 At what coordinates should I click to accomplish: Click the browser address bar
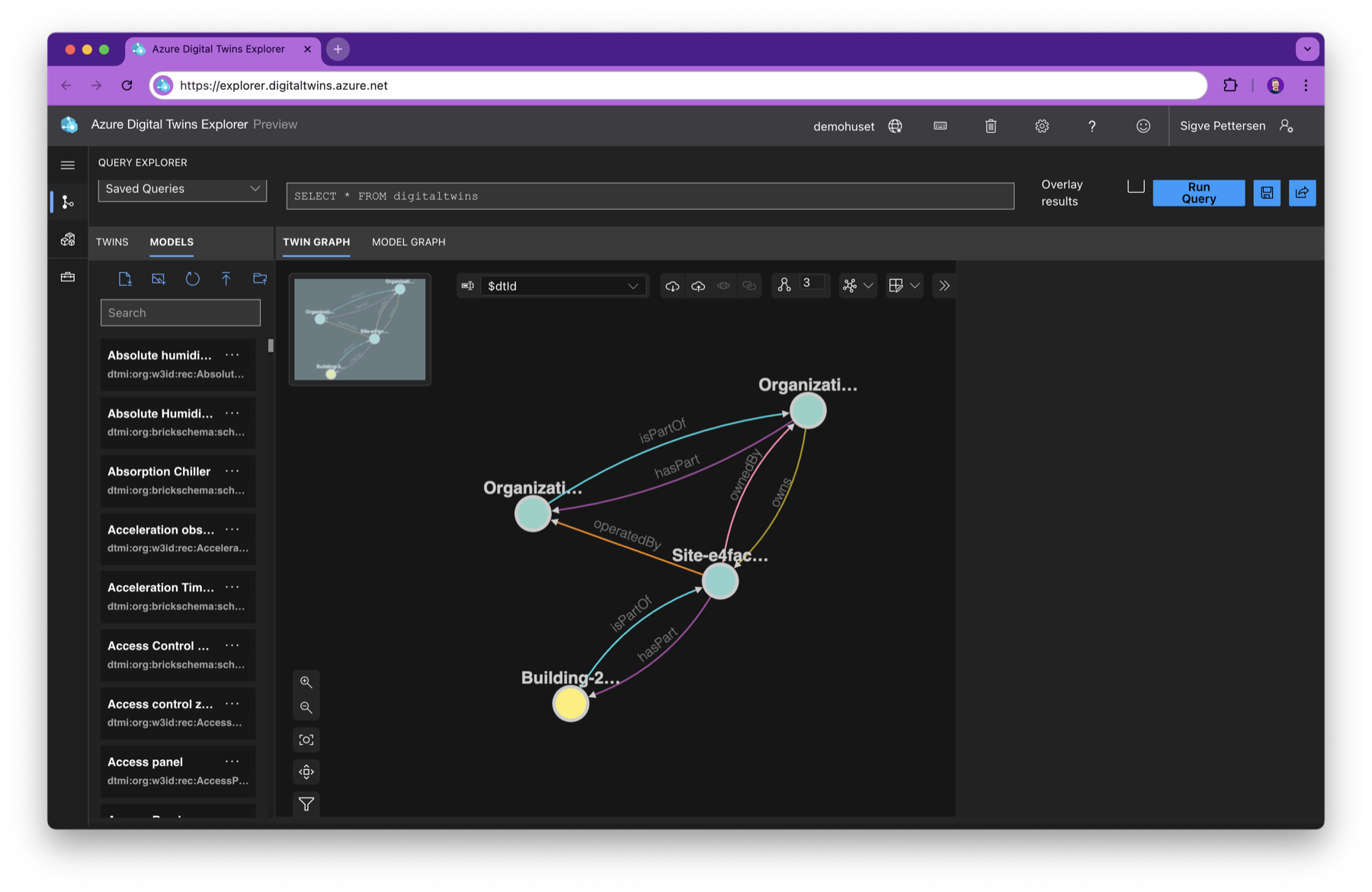(678, 85)
